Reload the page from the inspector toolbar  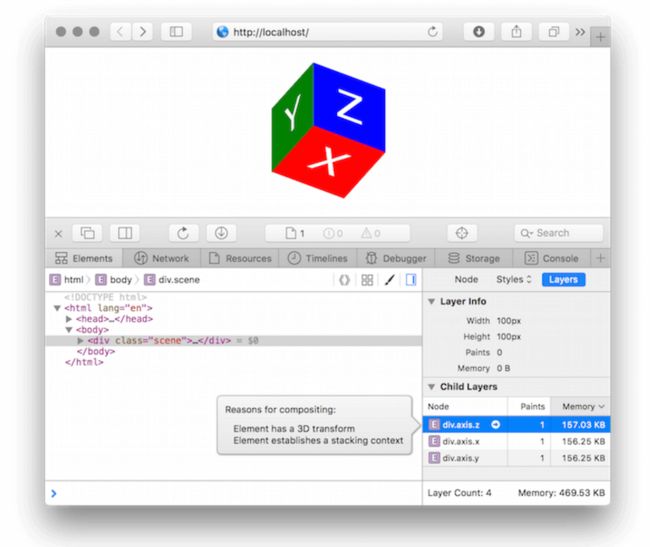coord(183,233)
